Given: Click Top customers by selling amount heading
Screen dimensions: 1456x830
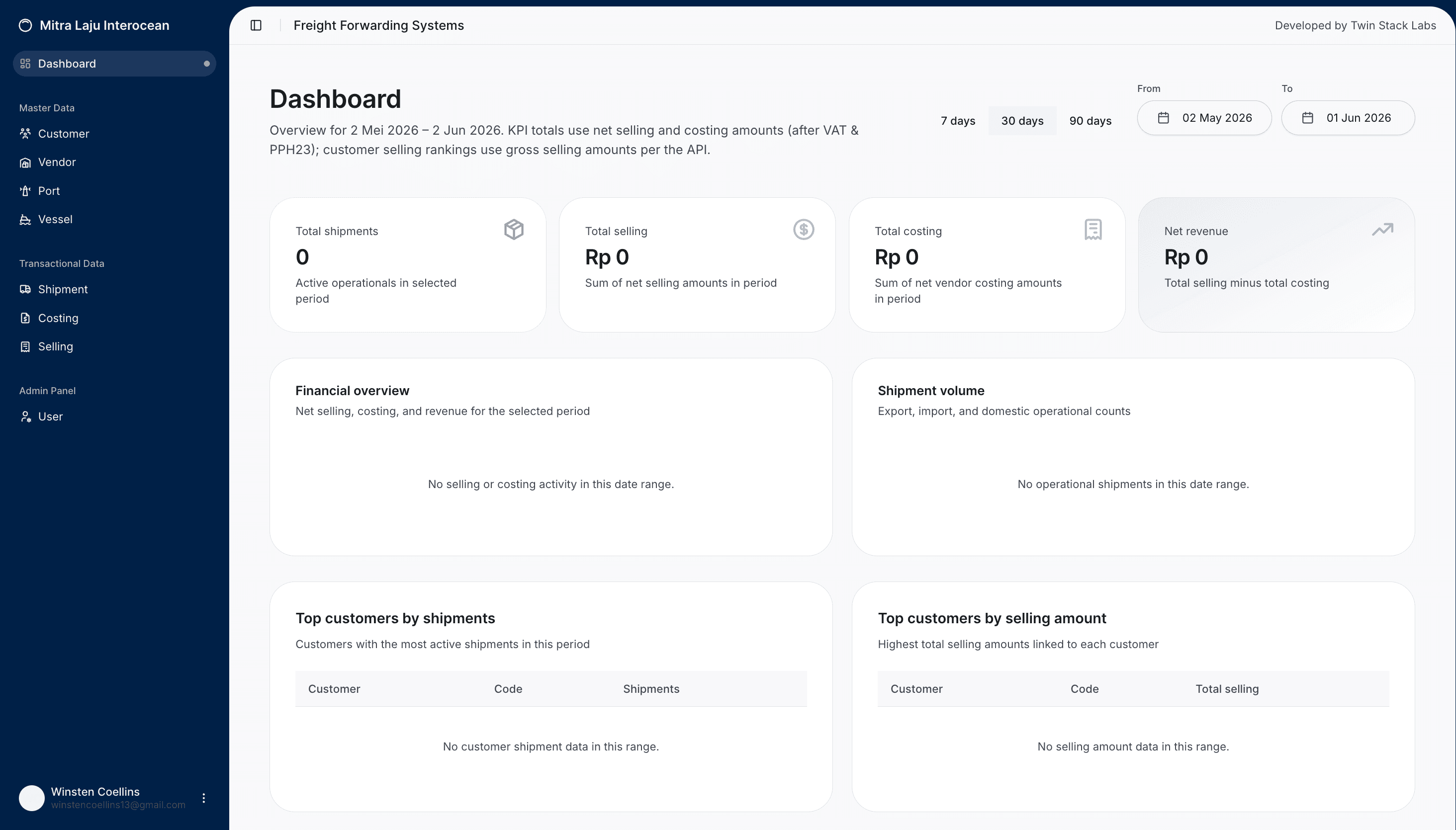Looking at the screenshot, I should [x=992, y=618].
